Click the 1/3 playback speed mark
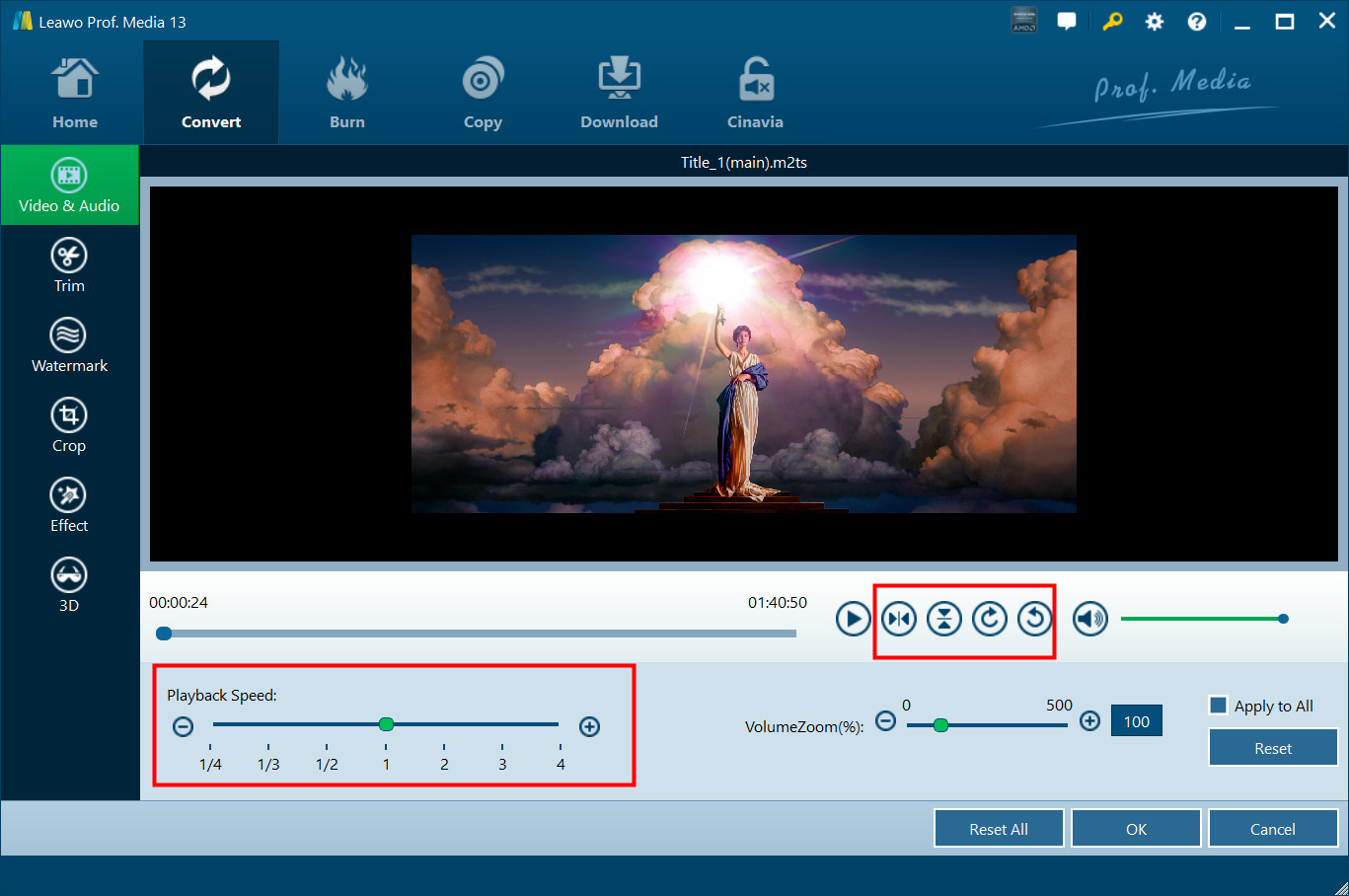Viewport: 1349px width, 896px height. (x=268, y=764)
